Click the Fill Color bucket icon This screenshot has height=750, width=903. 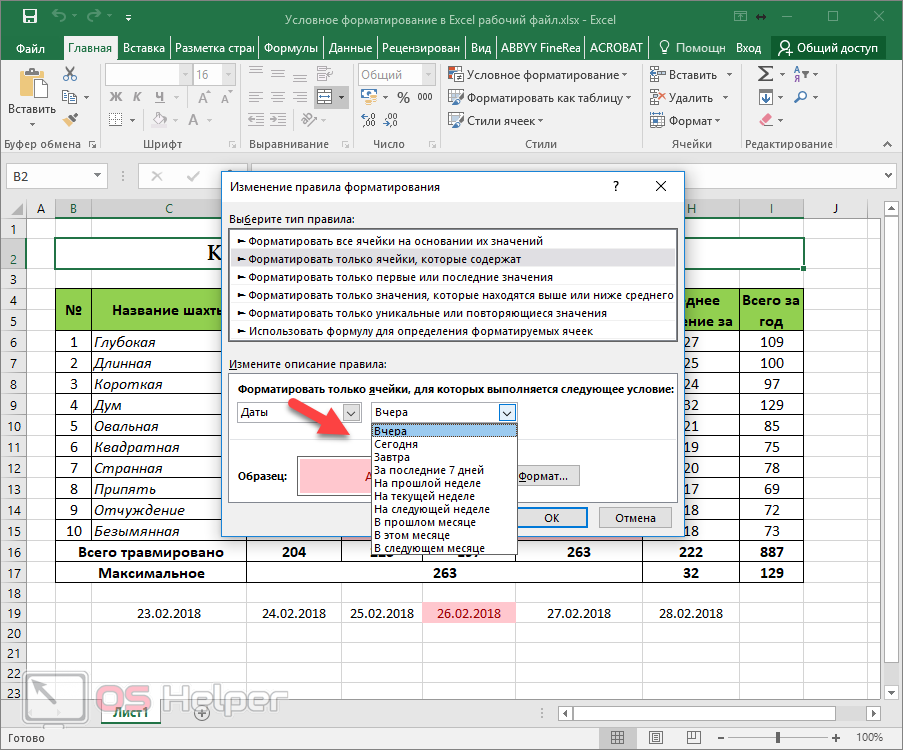coord(160,120)
